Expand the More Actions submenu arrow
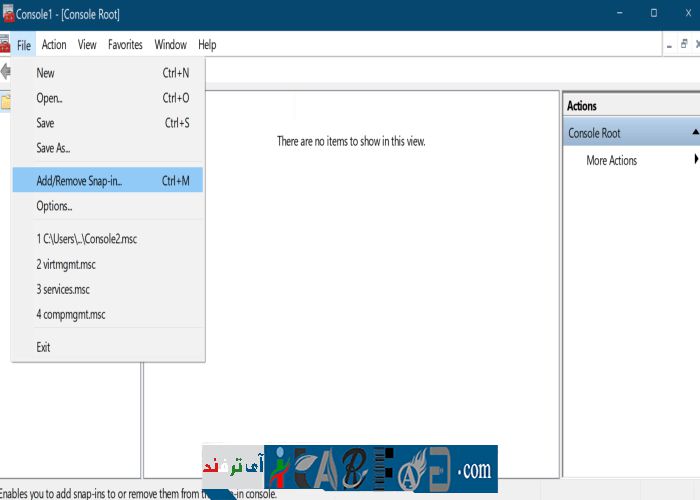The image size is (700, 500). (695, 160)
